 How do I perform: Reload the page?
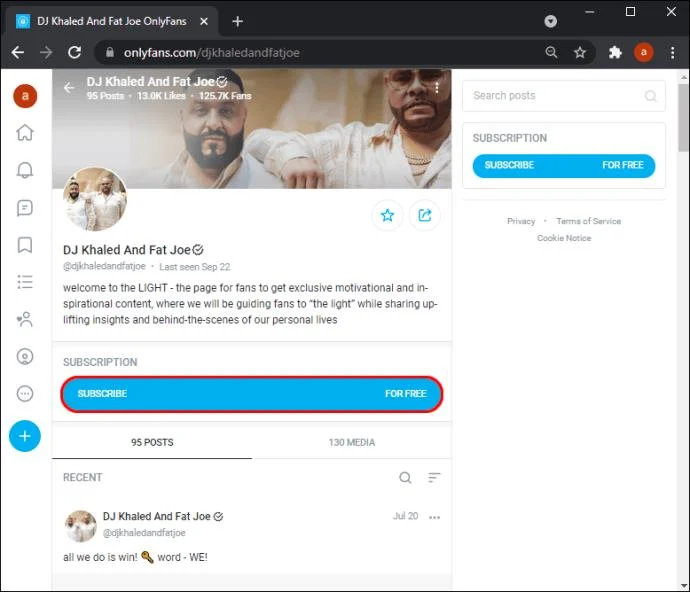74,52
